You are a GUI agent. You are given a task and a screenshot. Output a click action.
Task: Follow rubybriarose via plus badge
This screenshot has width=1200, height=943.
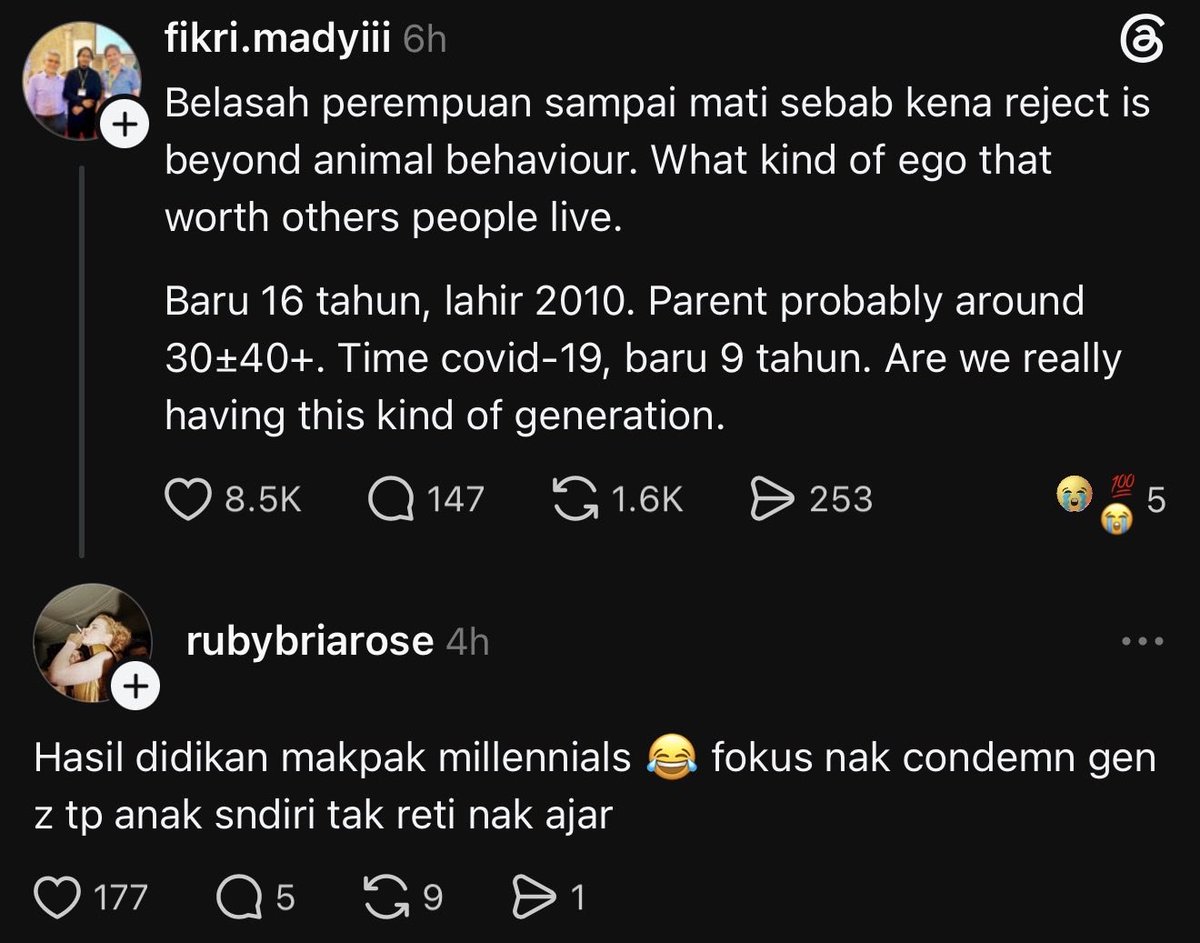[135, 686]
